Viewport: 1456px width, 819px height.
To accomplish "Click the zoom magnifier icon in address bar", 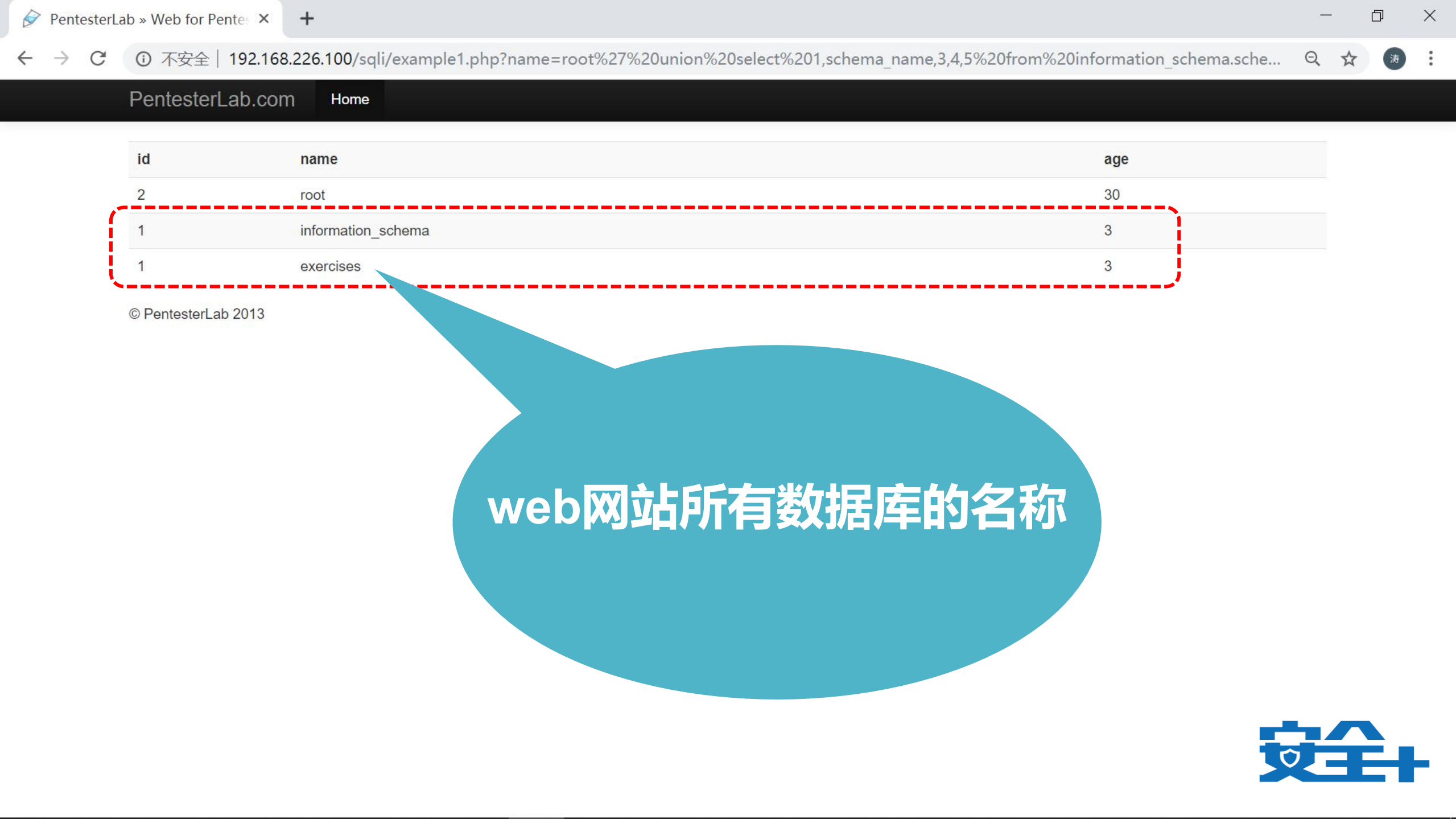I will (x=1312, y=58).
